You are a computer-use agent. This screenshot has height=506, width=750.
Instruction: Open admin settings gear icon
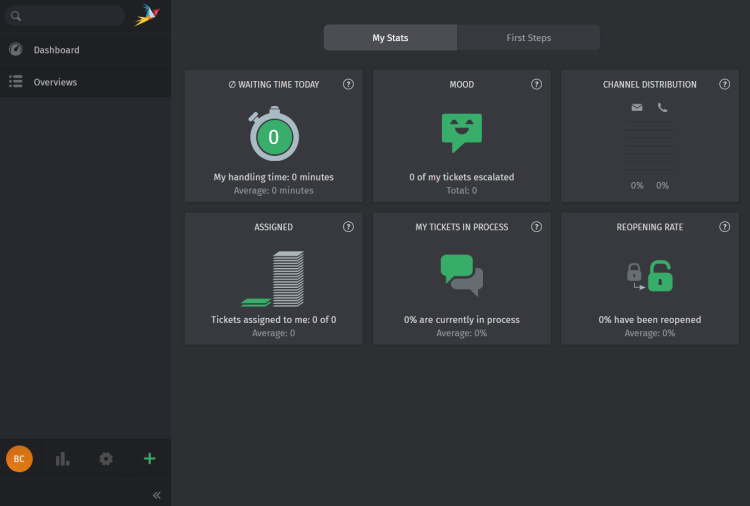(106, 459)
